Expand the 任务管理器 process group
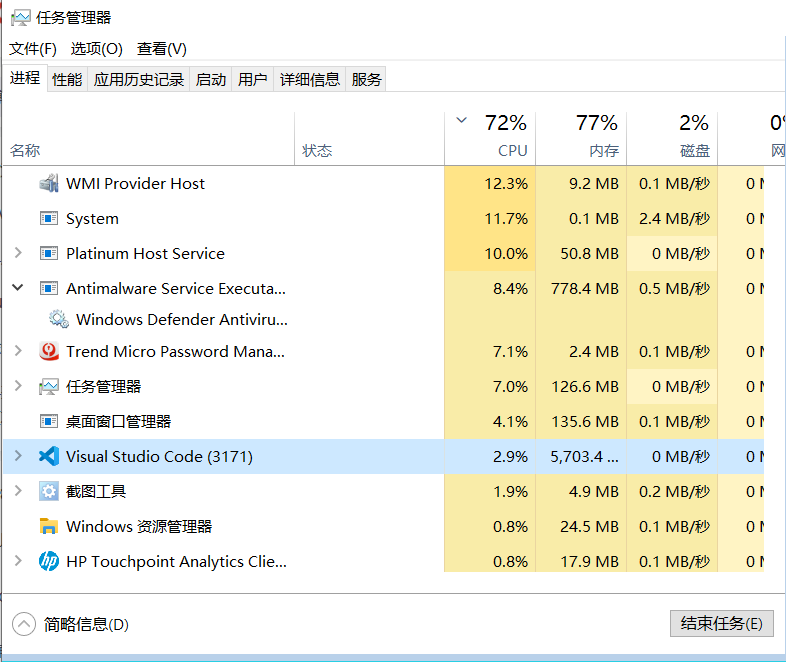786x662 pixels. click(18, 385)
